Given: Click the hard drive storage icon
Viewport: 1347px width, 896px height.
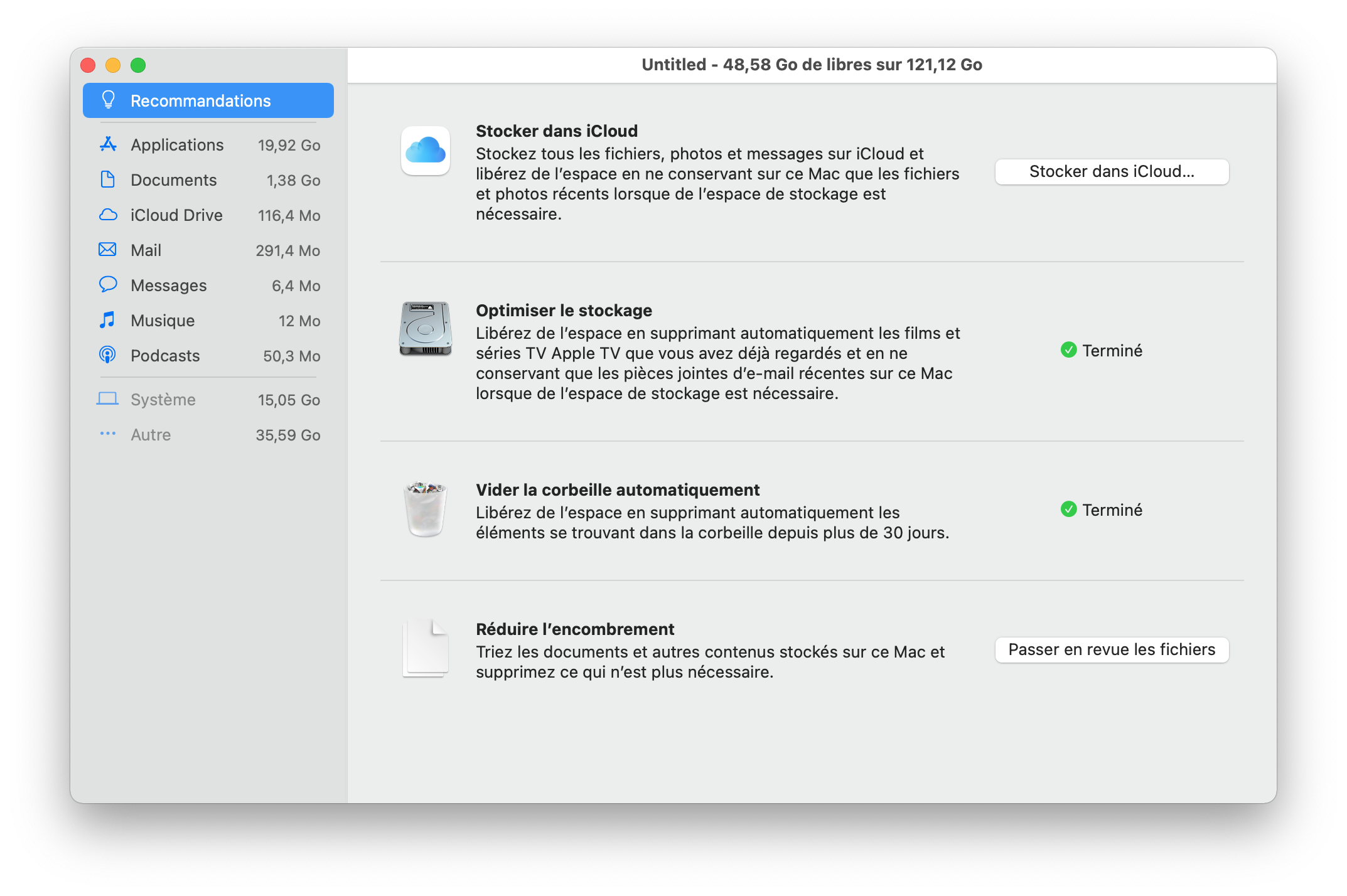Looking at the screenshot, I should click(x=426, y=329).
